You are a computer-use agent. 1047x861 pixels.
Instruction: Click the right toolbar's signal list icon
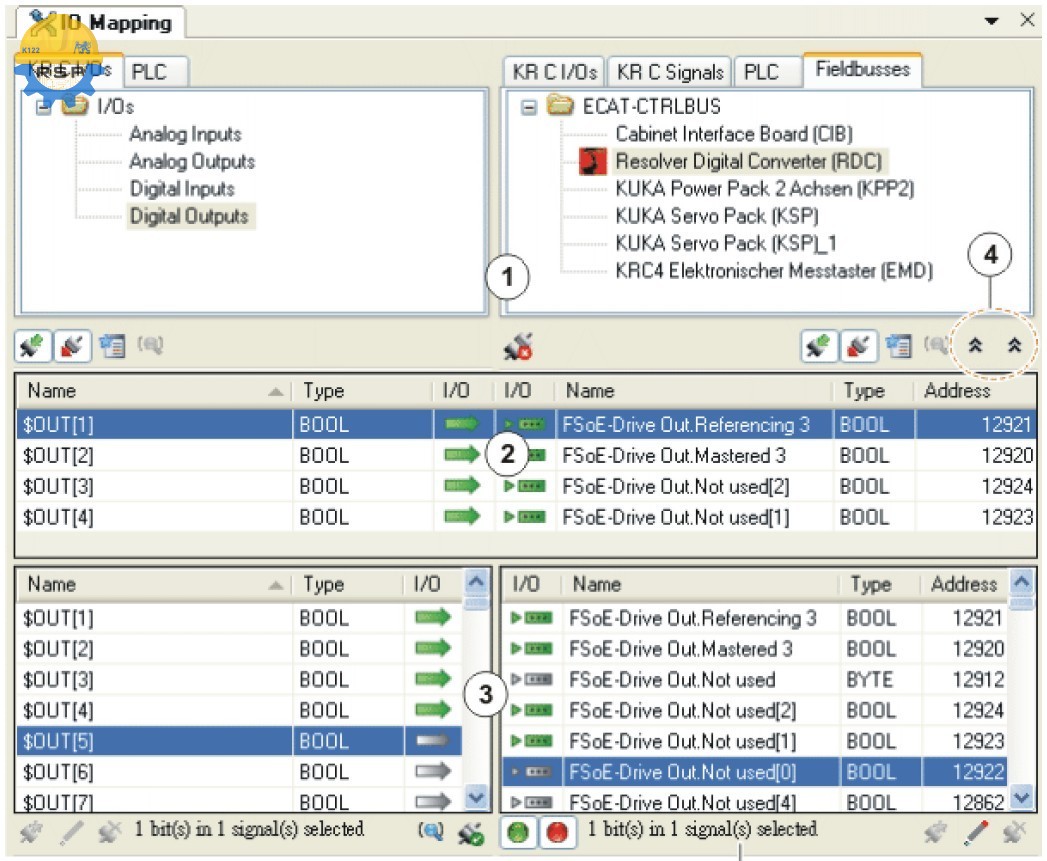(x=899, y=346)
